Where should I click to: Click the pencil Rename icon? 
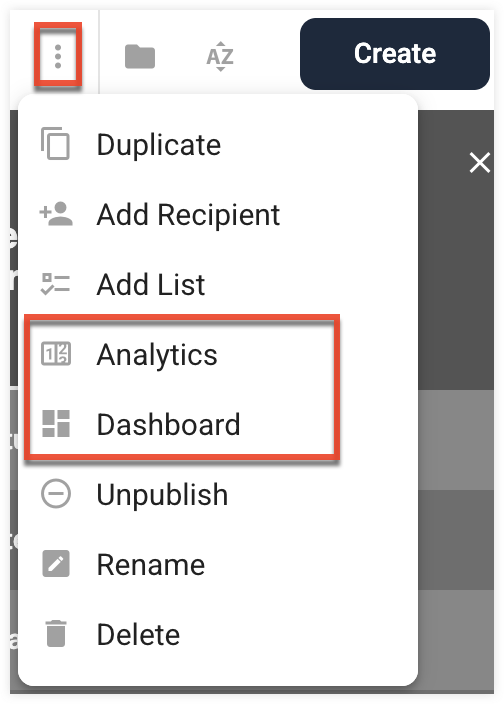pyautogui.click(x=56, y=563)
